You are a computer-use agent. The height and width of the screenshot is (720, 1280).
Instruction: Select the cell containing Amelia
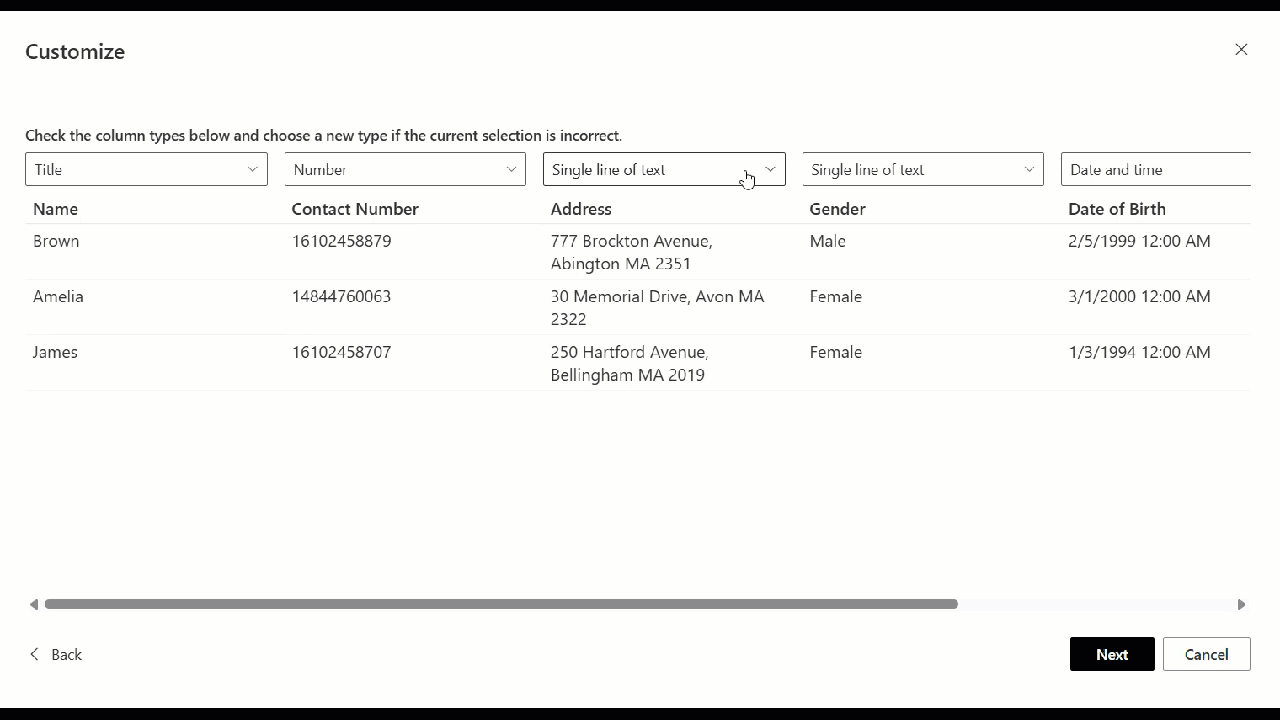[x=58, y=296]
